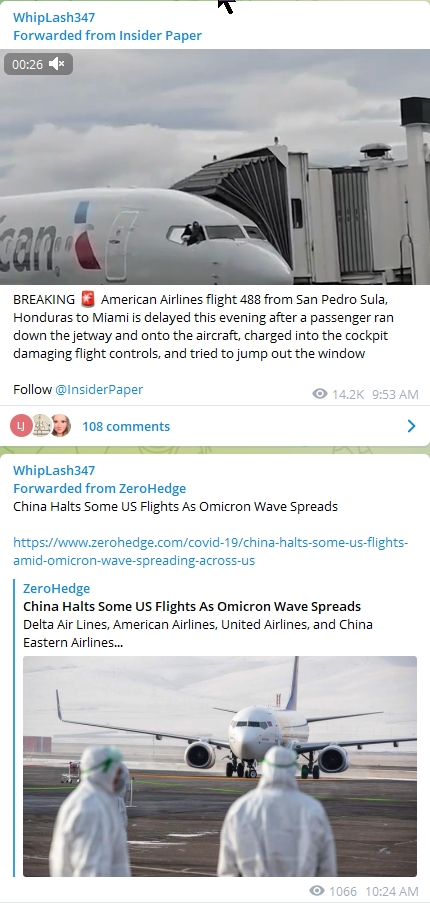
Task: Click the 00:26 video duration badge
Action: coord(28,64)
